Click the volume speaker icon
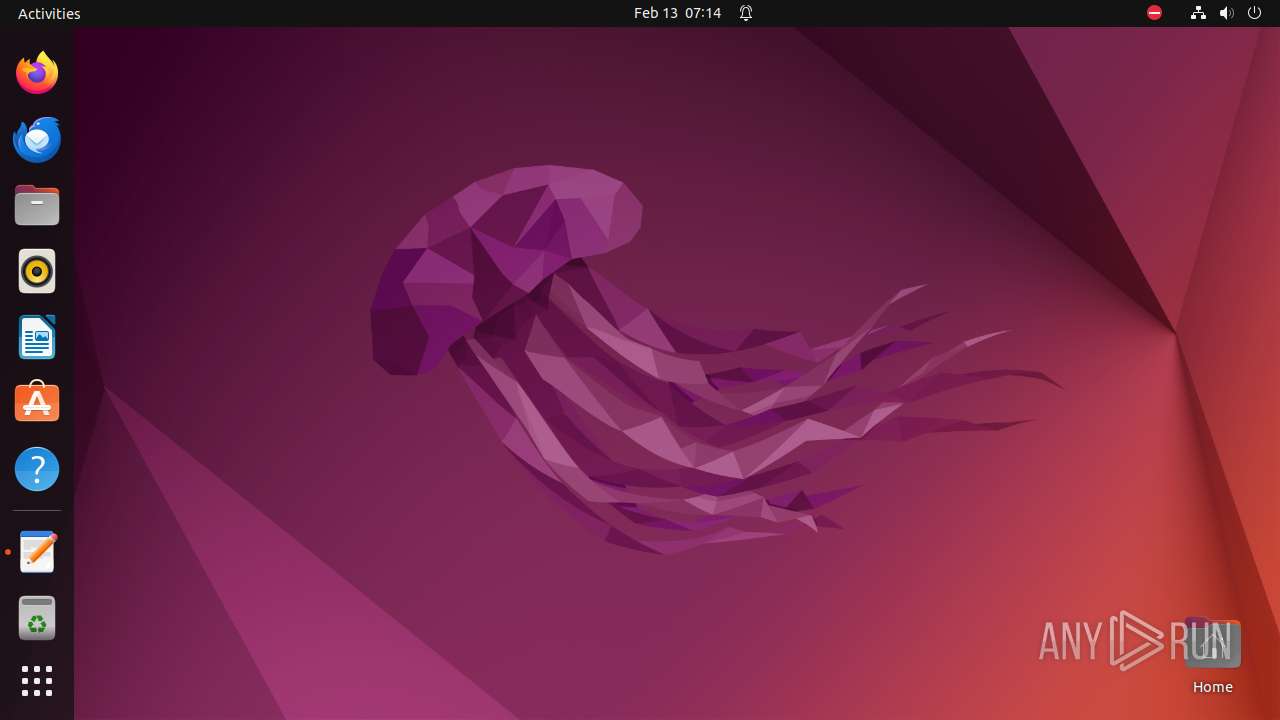The width and height of the screenshot is (1280, 720). coord(1227,13)
